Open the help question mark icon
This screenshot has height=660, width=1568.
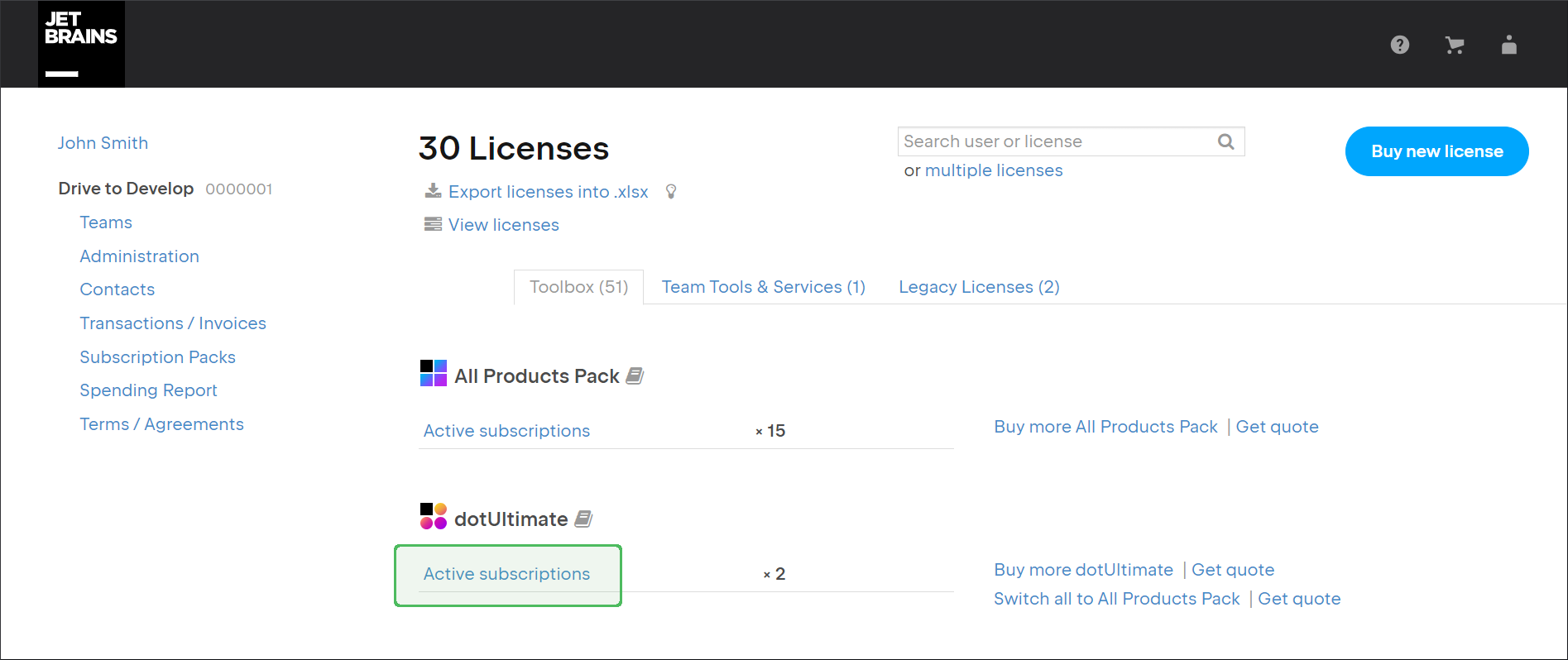(x=1400, y=45)
